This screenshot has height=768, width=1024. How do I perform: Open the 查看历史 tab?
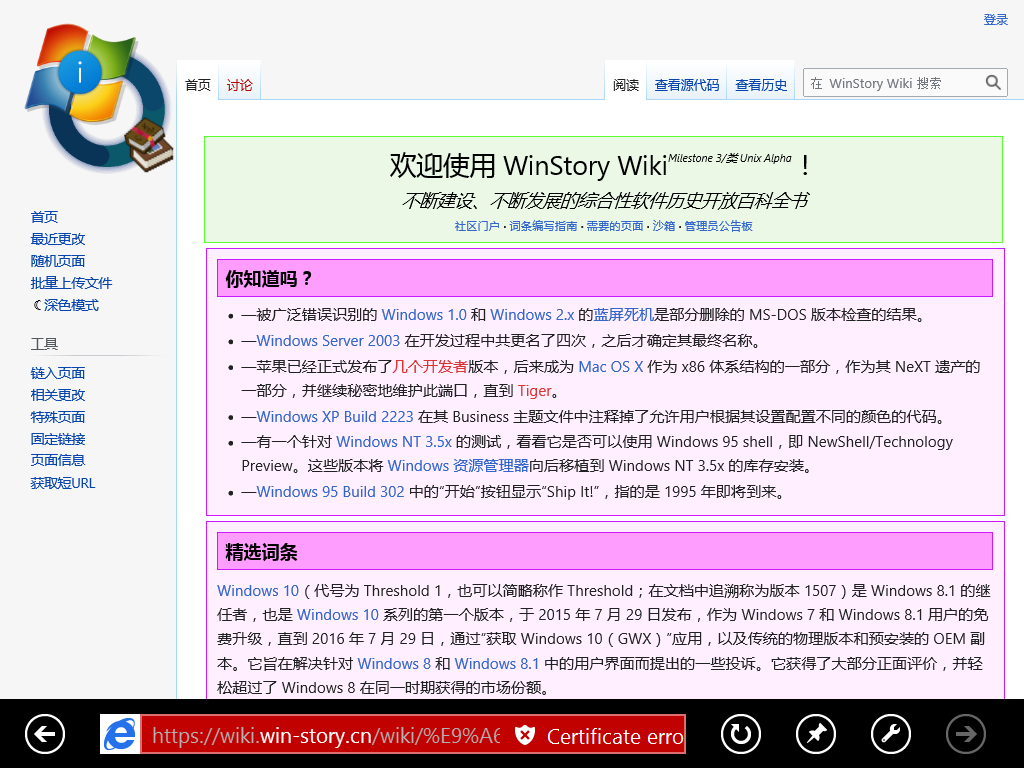click(761, 85)
